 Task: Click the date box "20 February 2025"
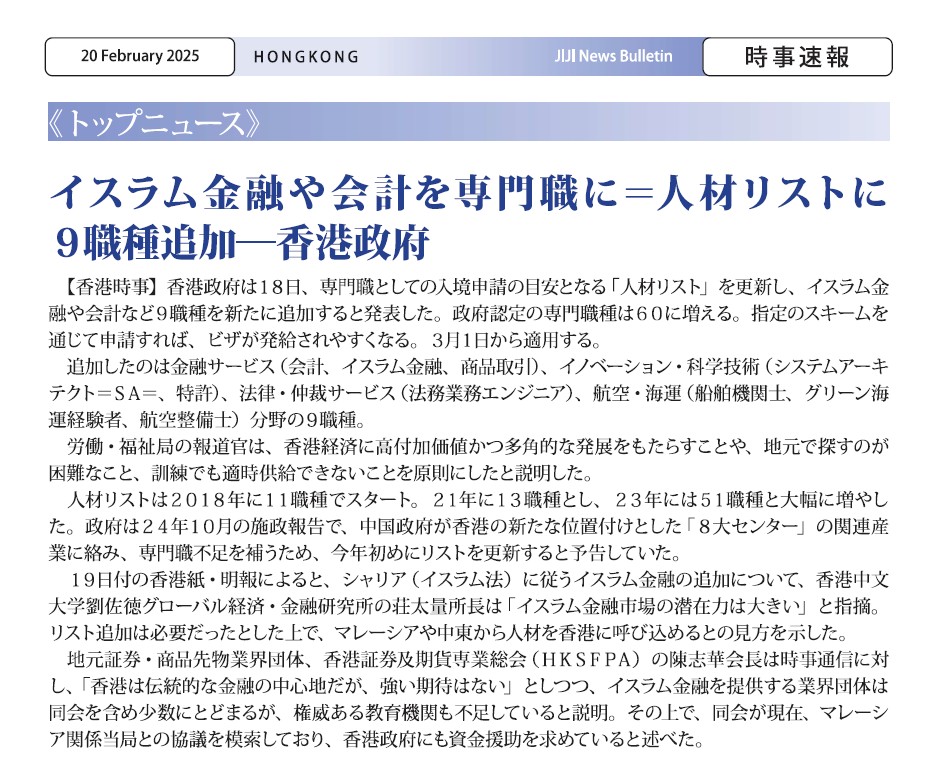point(140,56)
